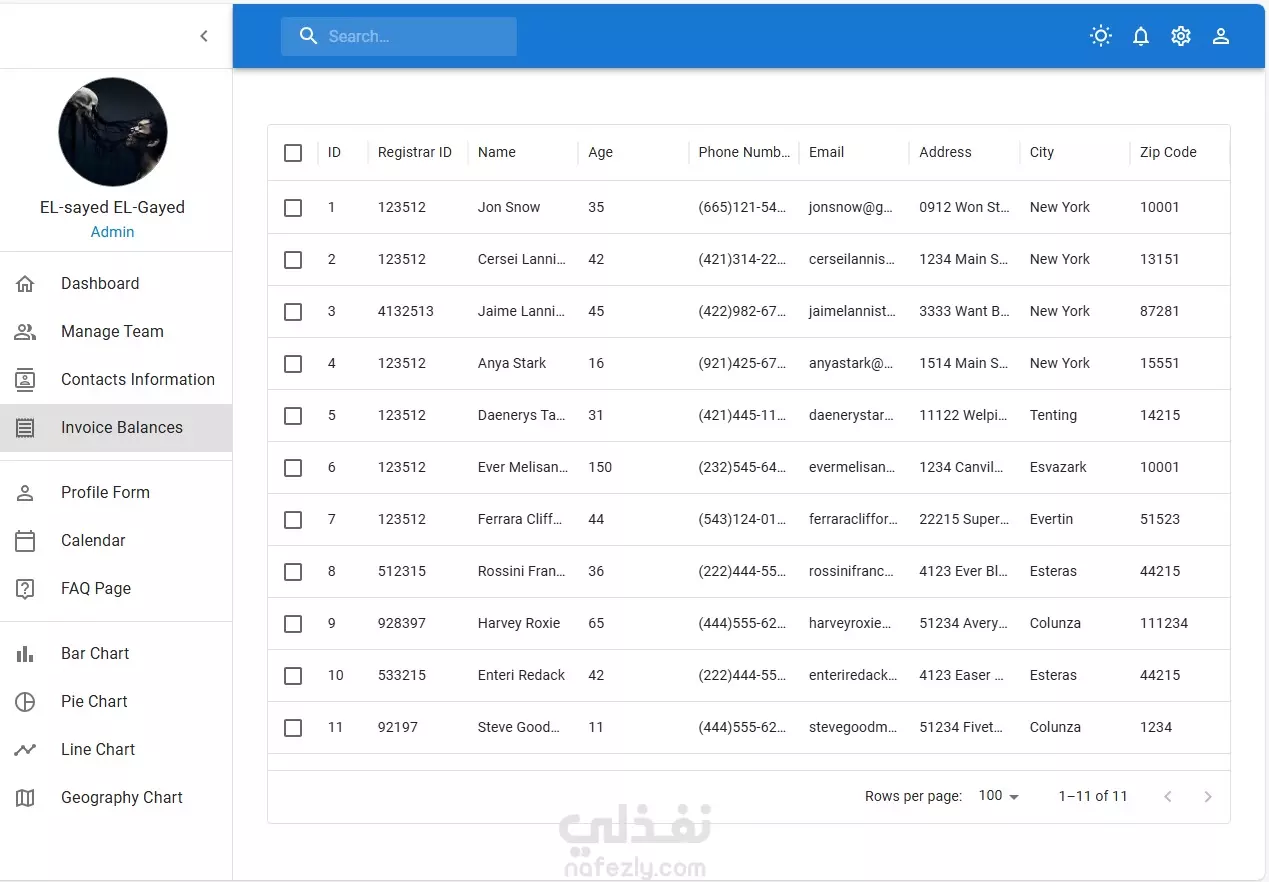
Task: Click the Pie Chart icon
Action: click(x=25, y=702)
